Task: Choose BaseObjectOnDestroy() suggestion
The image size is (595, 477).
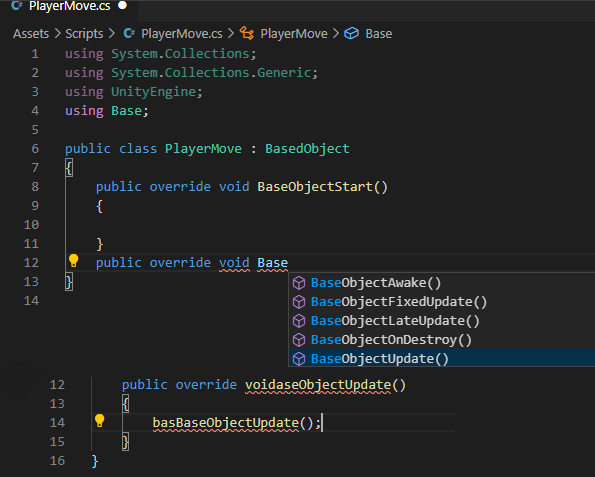Action: tap(442, 340)
